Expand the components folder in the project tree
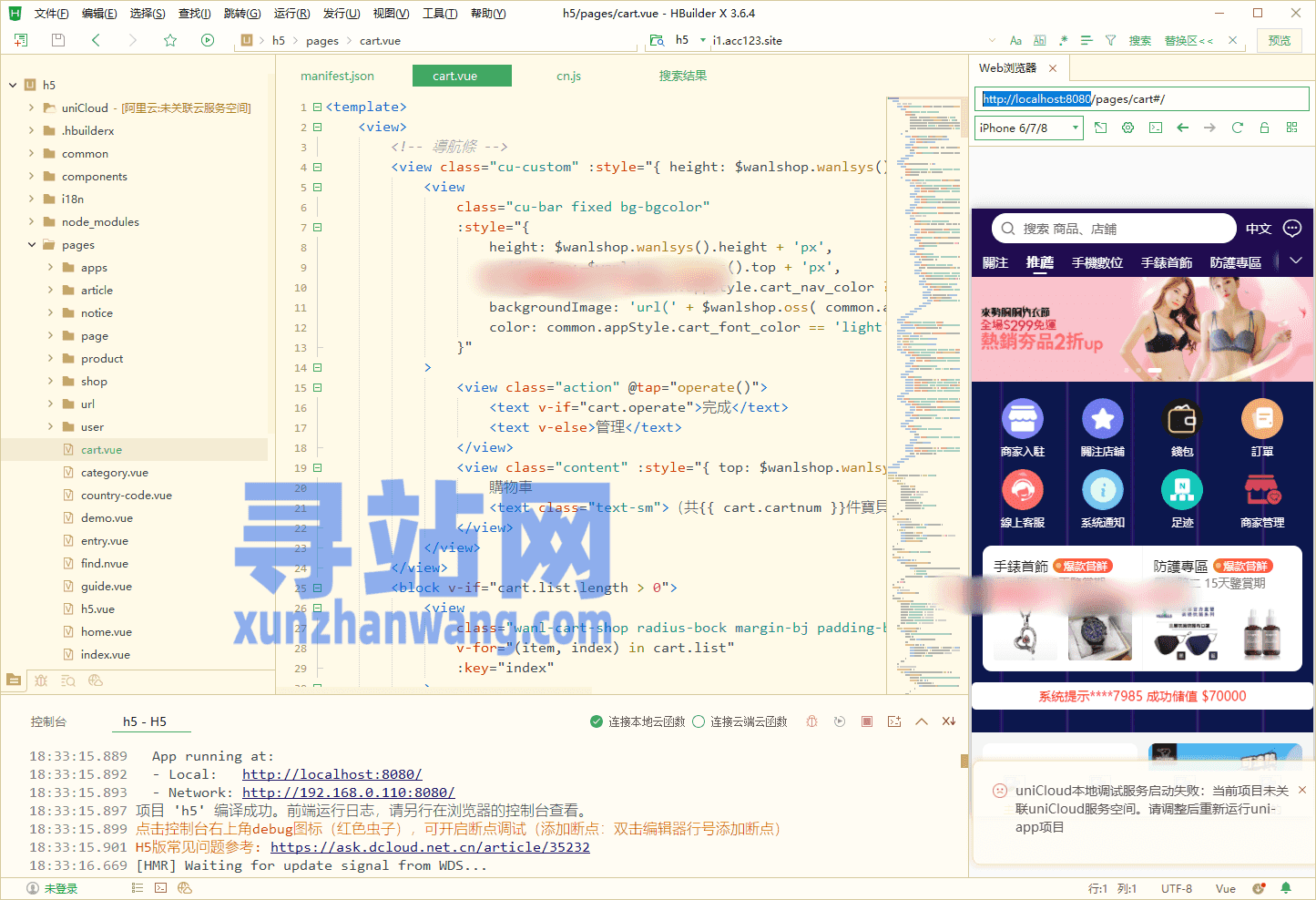The image size is (1316, 900). click(32, 177)
